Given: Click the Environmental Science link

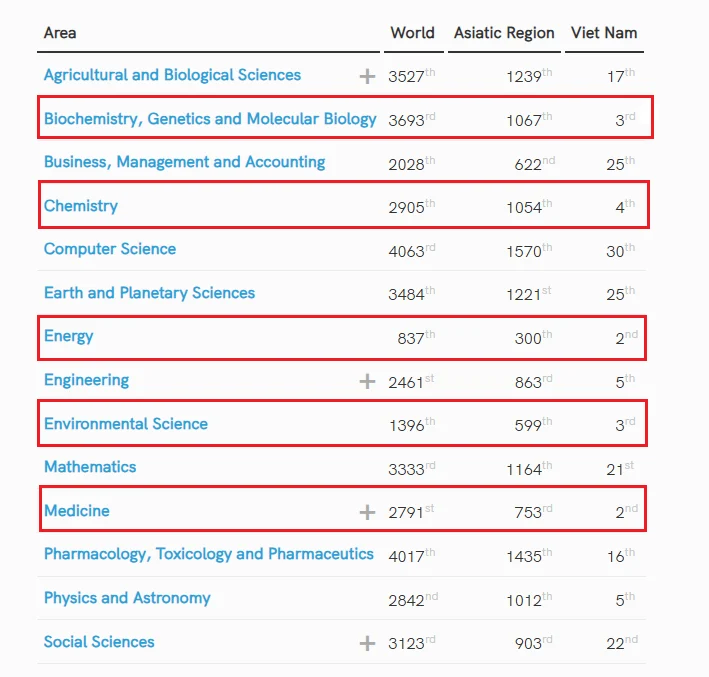Looking at the screenshot, I should (x=126, y=424).
